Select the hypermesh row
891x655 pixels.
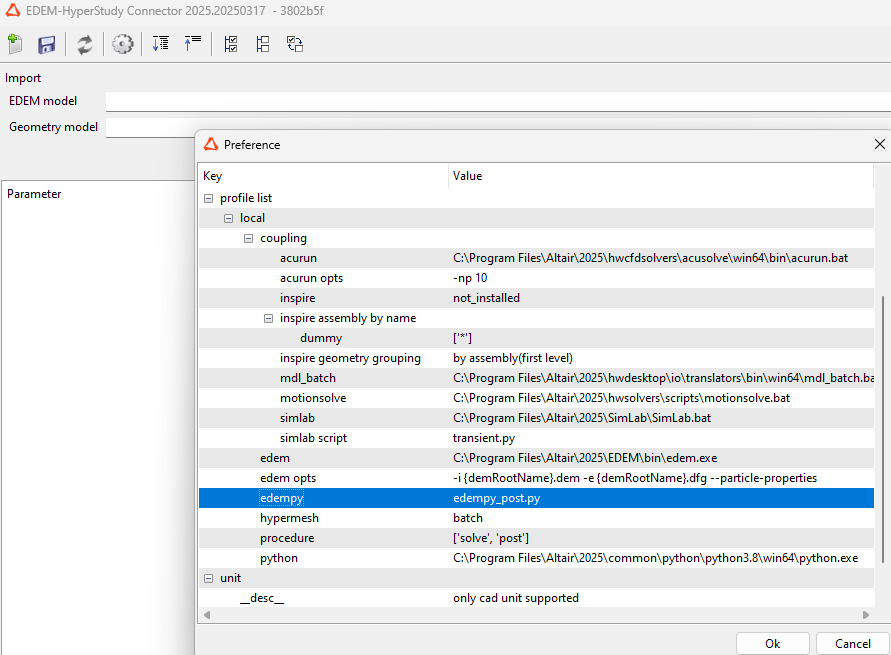click(536, 518)
